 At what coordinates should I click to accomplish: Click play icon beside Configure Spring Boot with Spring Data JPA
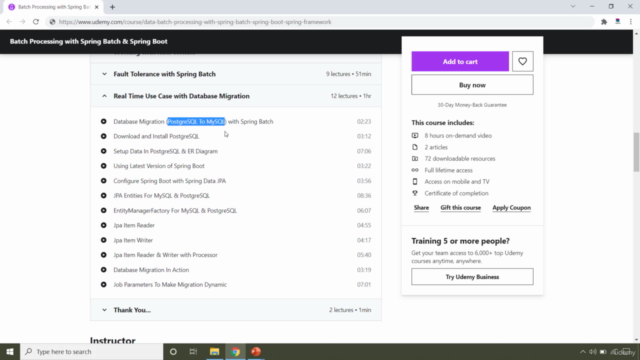point(104,181)
